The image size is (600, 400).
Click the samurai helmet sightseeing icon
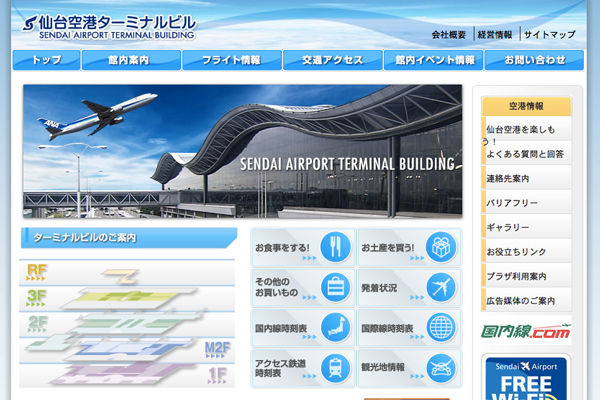click(441, 368)
